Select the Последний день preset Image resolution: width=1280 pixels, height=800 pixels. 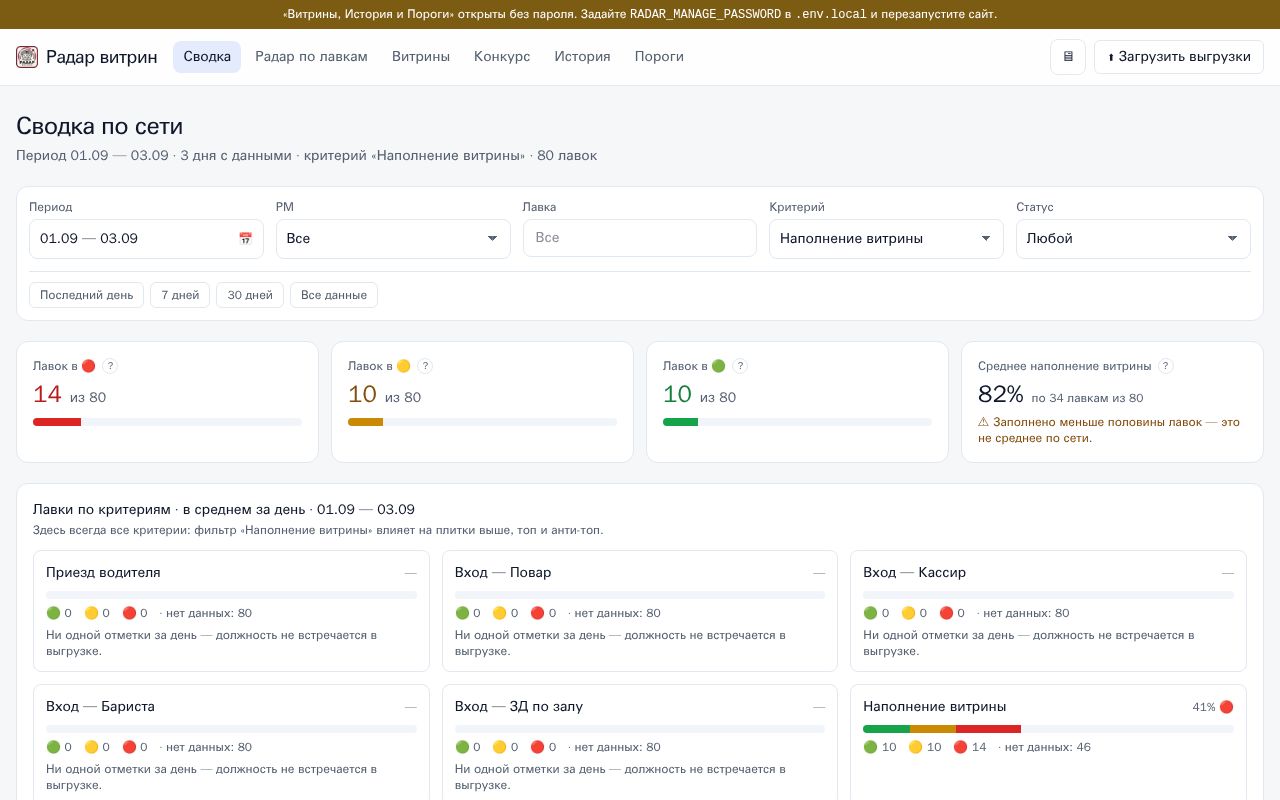click(x=86, y=295)
